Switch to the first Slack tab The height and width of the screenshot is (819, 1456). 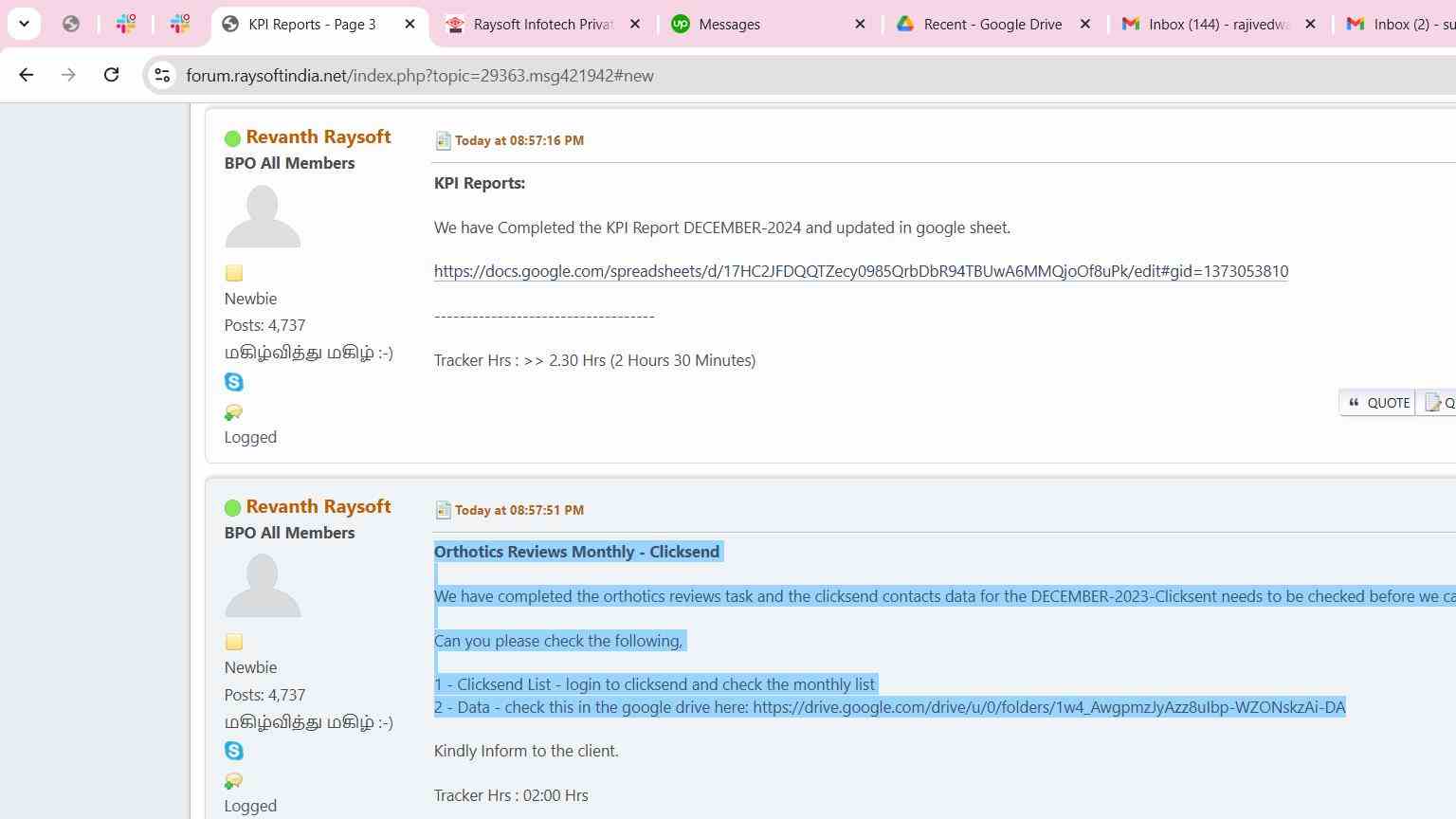point(126,25)
